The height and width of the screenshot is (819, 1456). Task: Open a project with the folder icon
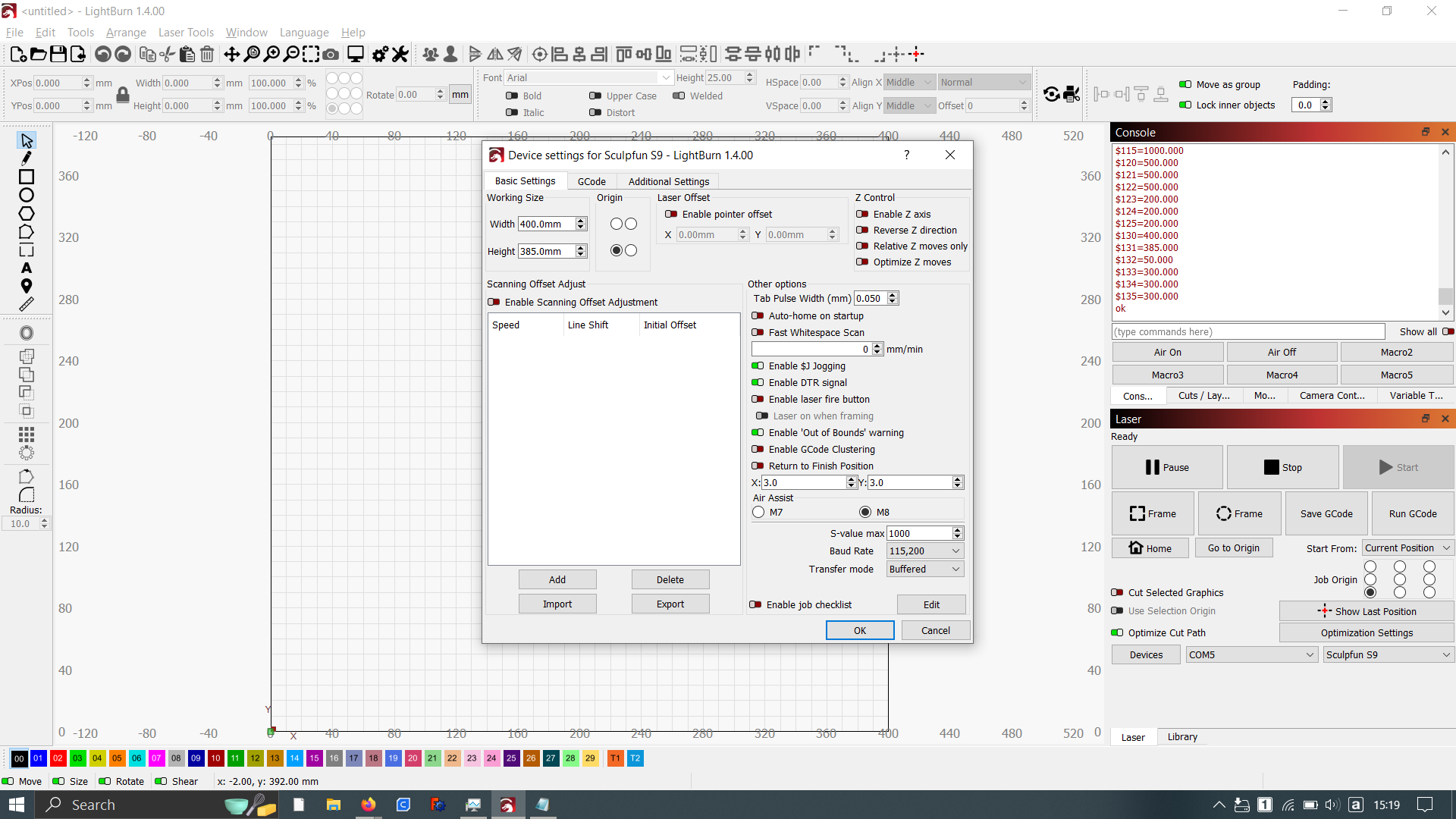click(38, 54)
